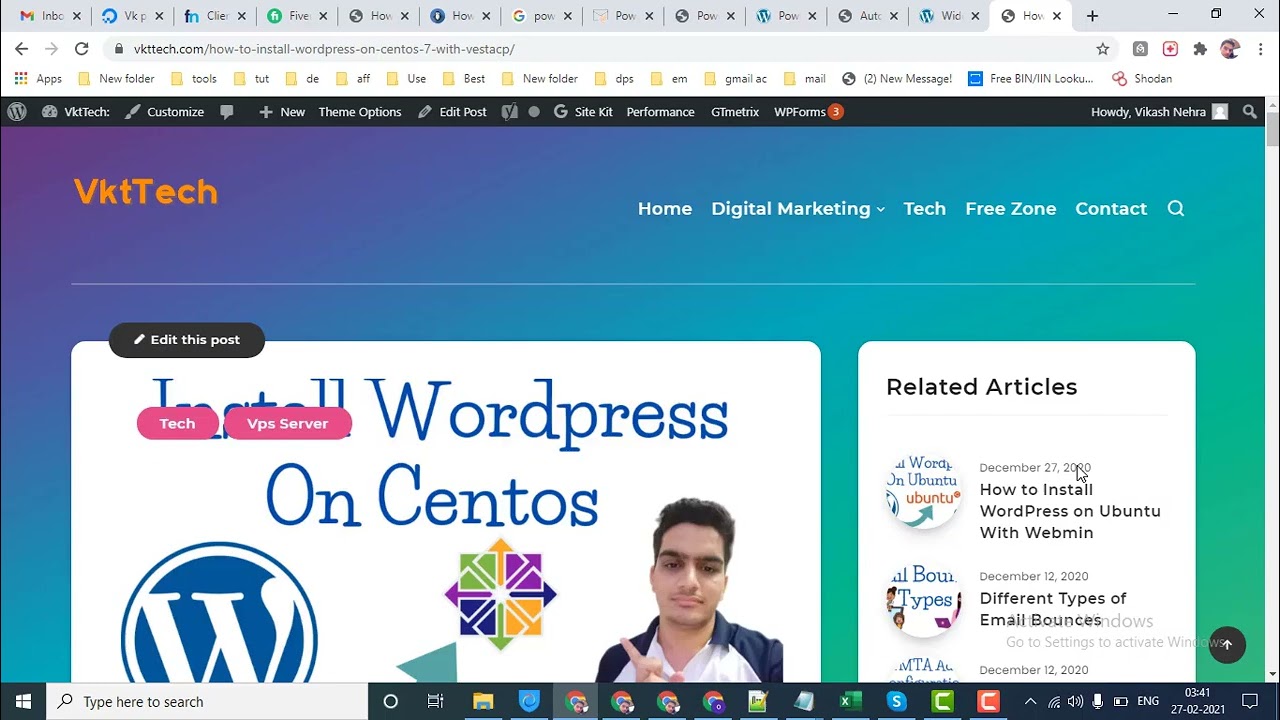Open the Tech menu item

925,208
